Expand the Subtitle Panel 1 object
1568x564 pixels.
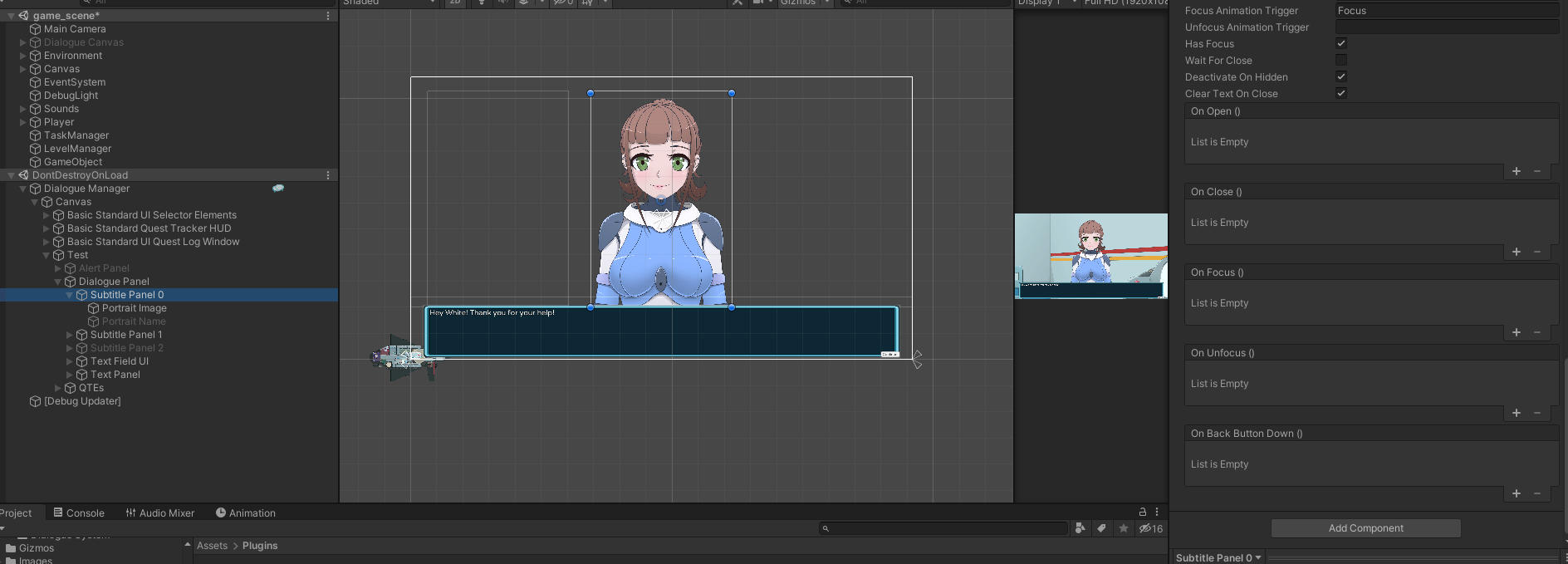pyautogui.click(x=70, y=335)
